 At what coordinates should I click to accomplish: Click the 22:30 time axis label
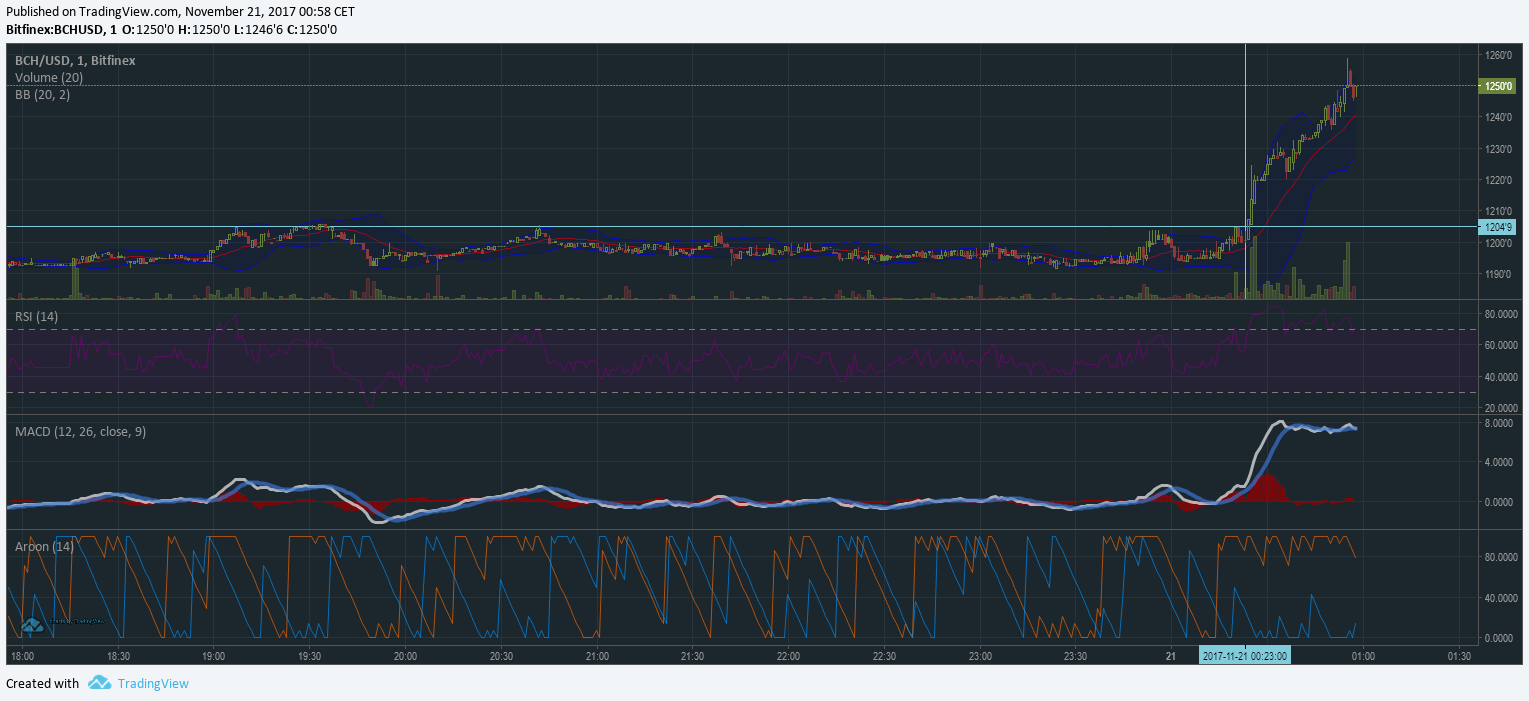tap(884, 656)
